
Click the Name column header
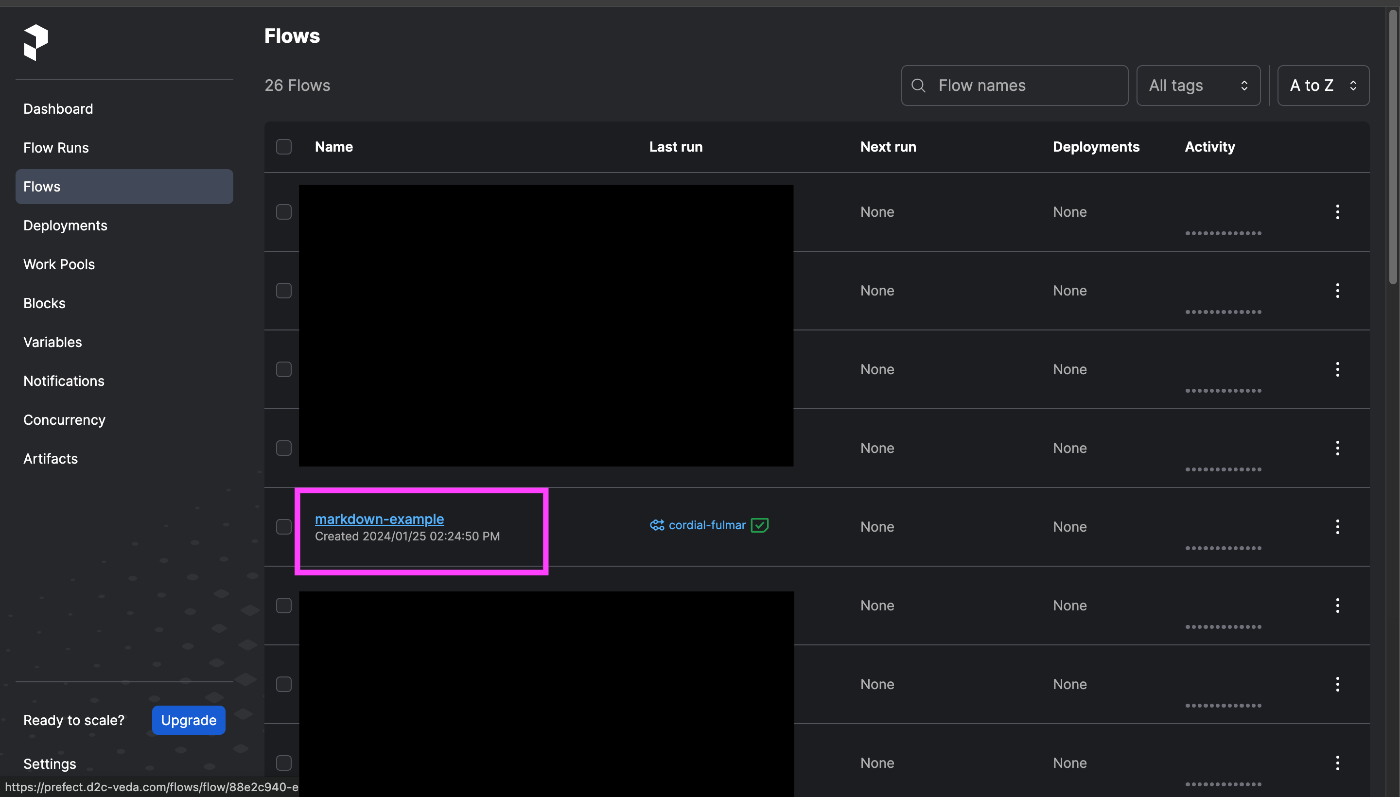point(334,147)
